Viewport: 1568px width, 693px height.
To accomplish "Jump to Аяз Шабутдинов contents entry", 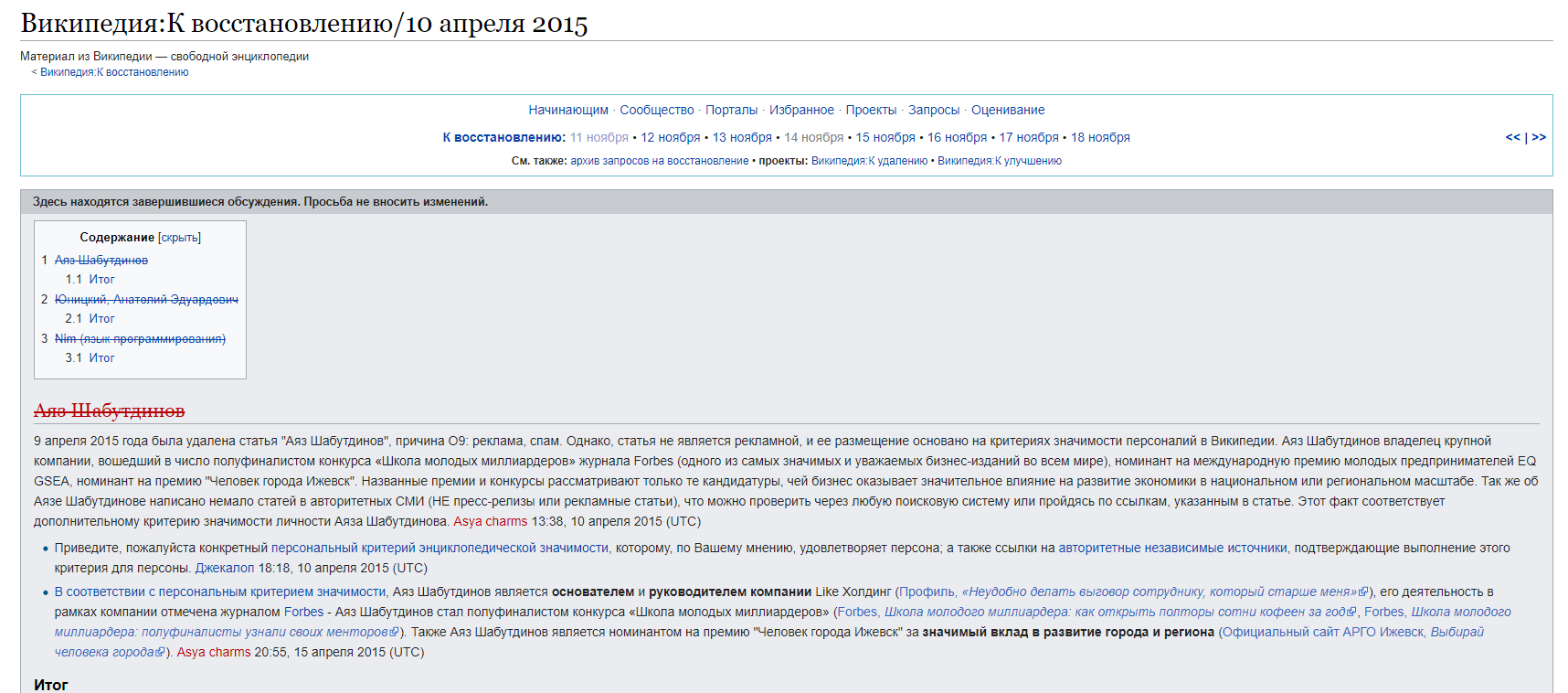I will [x=101, y=261].
